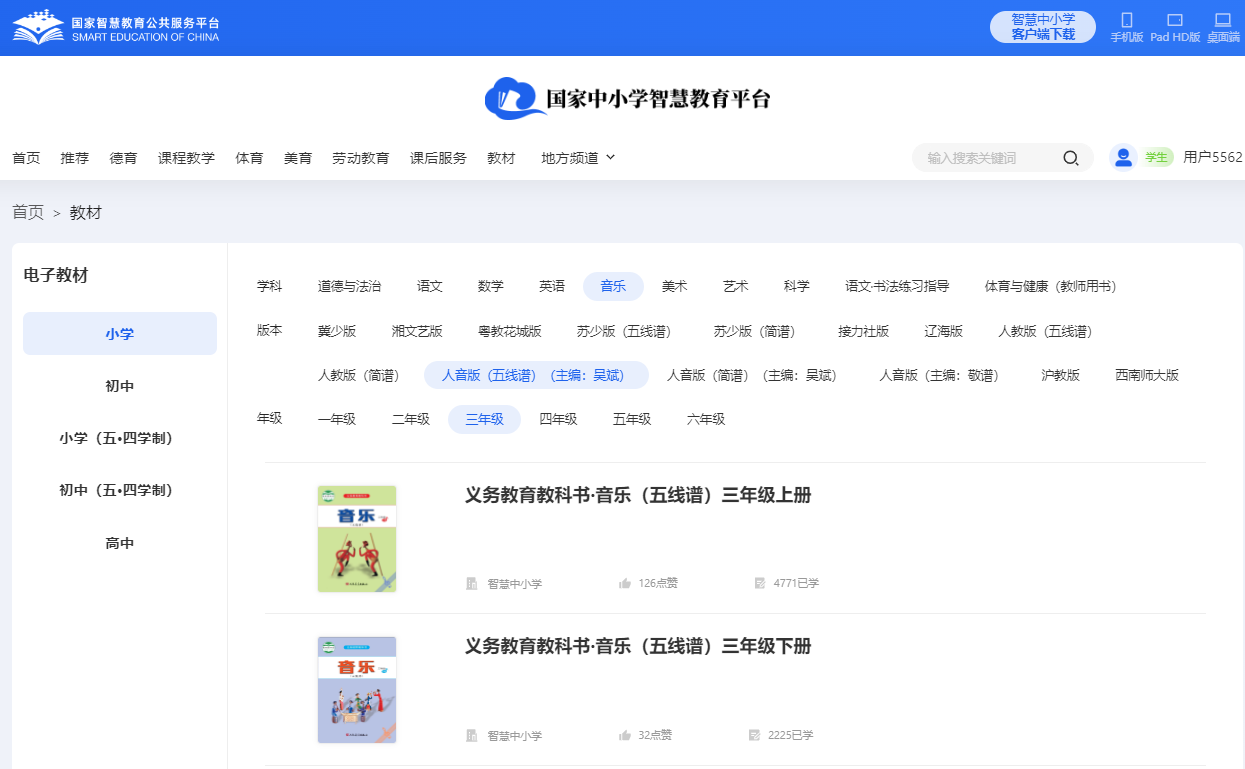Image resolution: width=1245 pixels, height=769 pixels.
Task: Select the 辽海版 edition
Action: pyautogui.click(x=944, y=331)
